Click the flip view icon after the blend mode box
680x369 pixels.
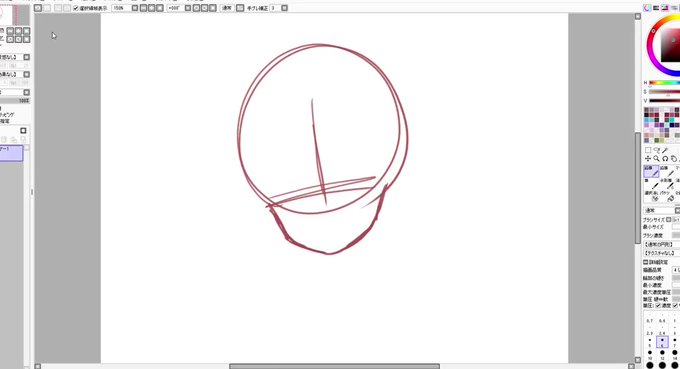pyautogui.click(x=240, y=8)
